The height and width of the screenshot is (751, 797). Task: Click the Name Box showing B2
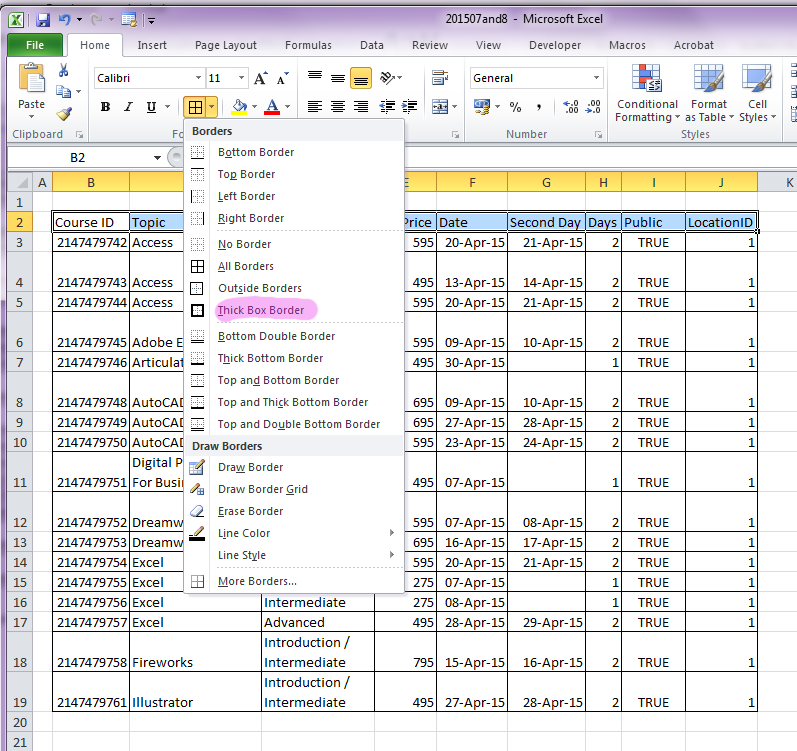tap(78, 158)
